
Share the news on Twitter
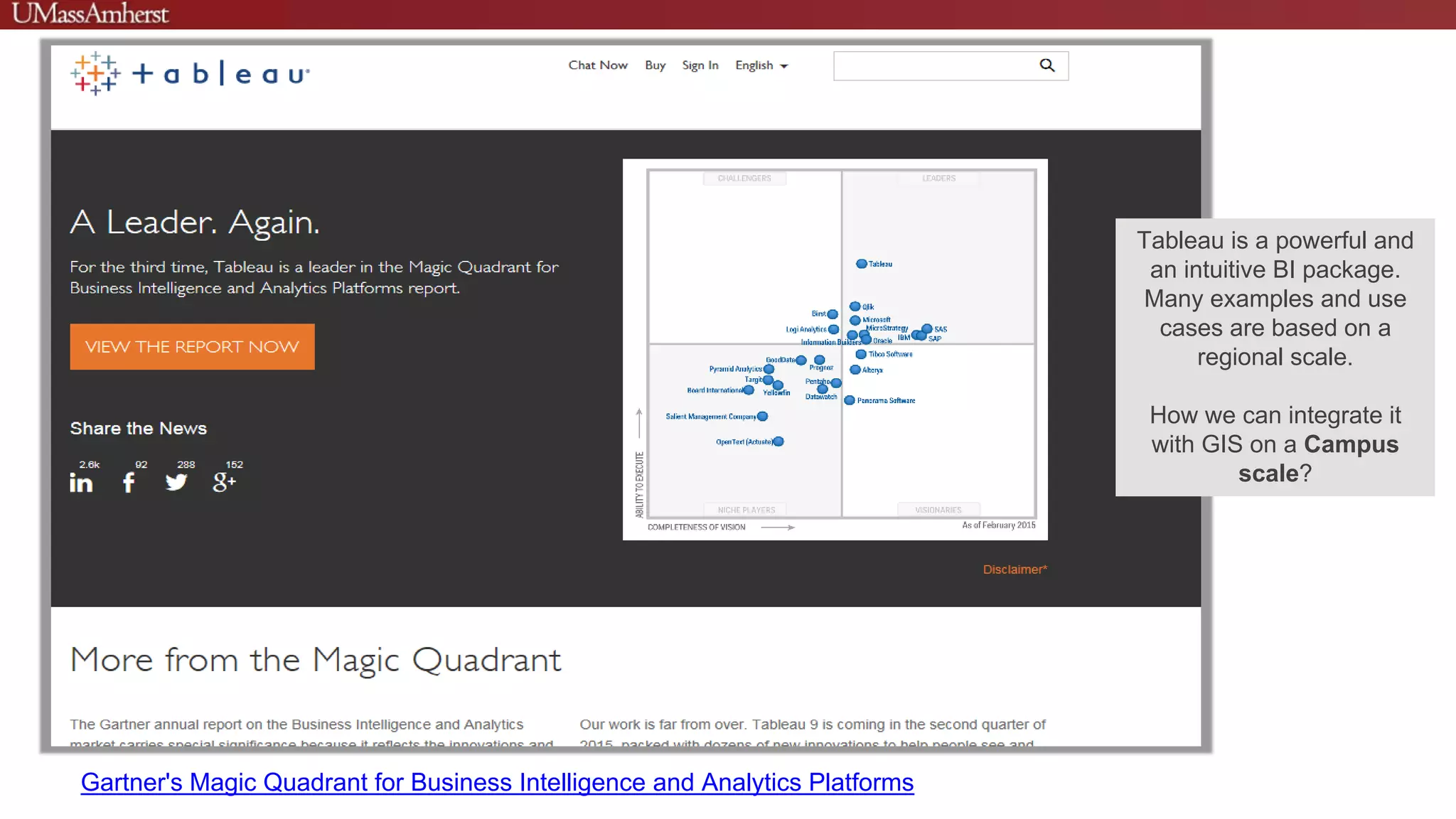click(x=176, y=483)
